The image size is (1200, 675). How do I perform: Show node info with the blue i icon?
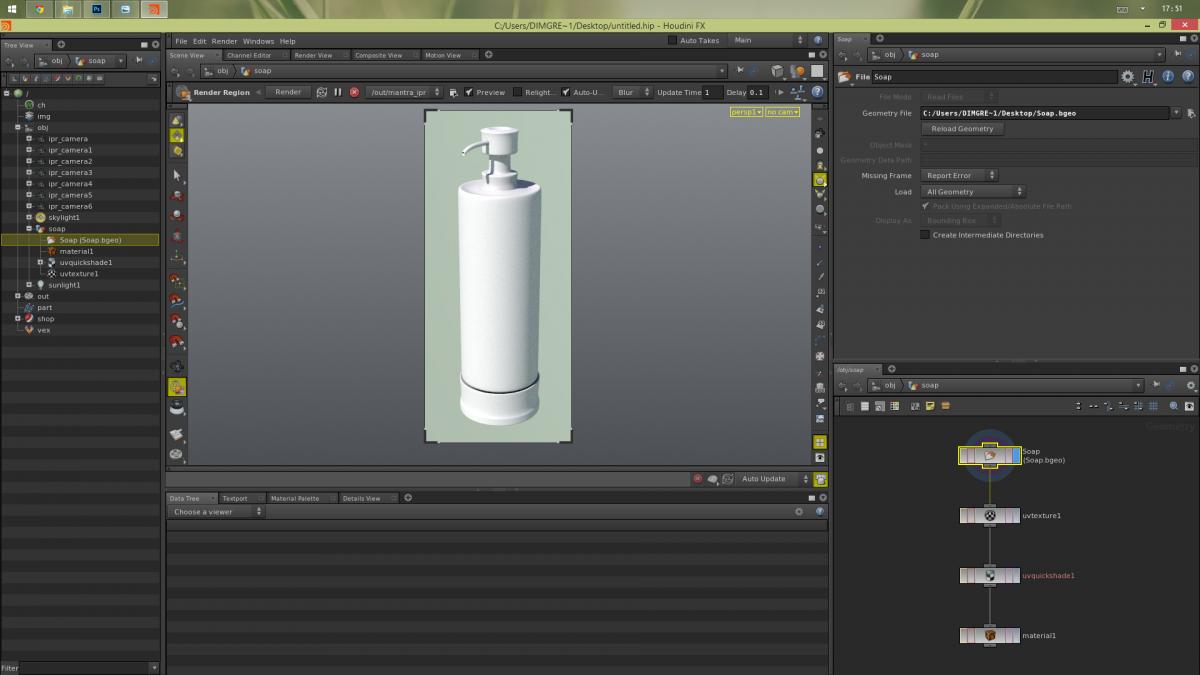(1167, 76)
